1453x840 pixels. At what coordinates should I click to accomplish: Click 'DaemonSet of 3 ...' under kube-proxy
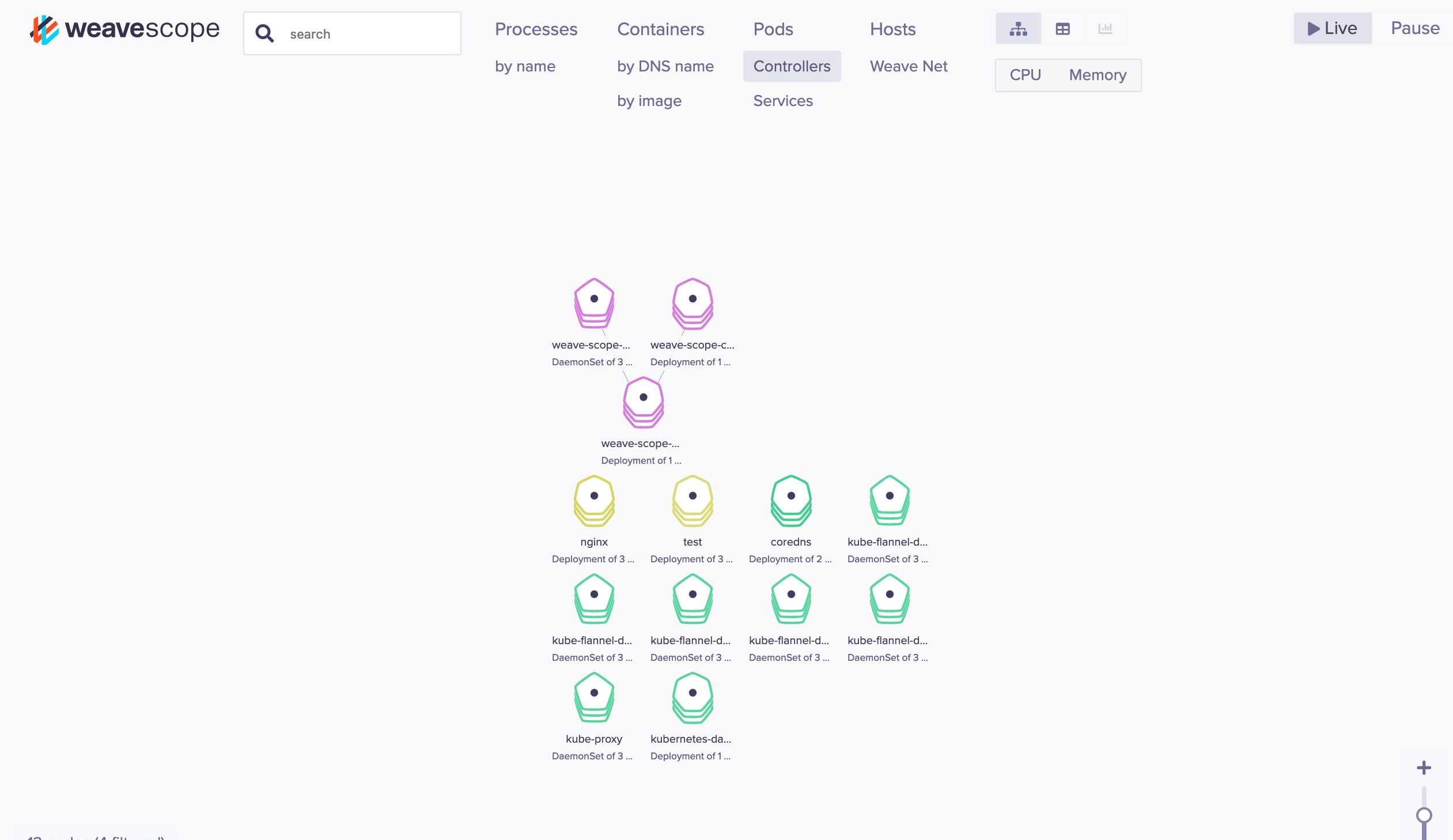[592, 756]
